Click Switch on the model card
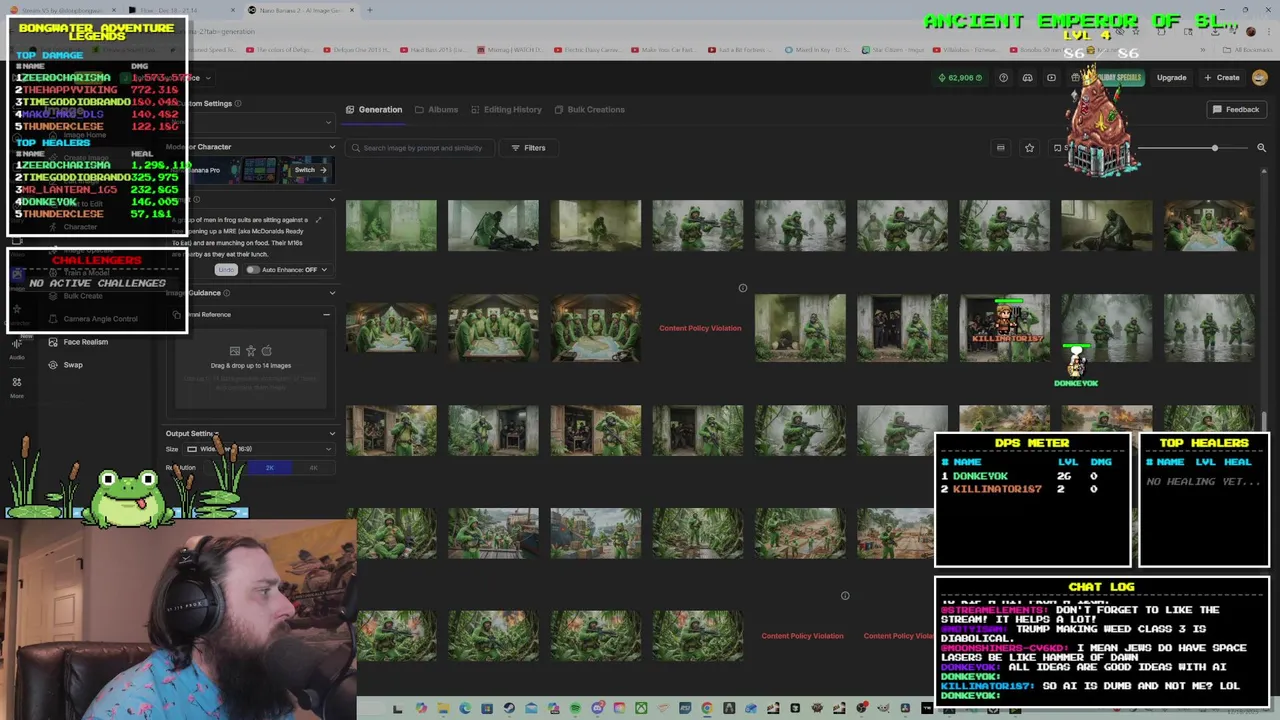The image size is (1280, 720). click(x=310, y=170)
